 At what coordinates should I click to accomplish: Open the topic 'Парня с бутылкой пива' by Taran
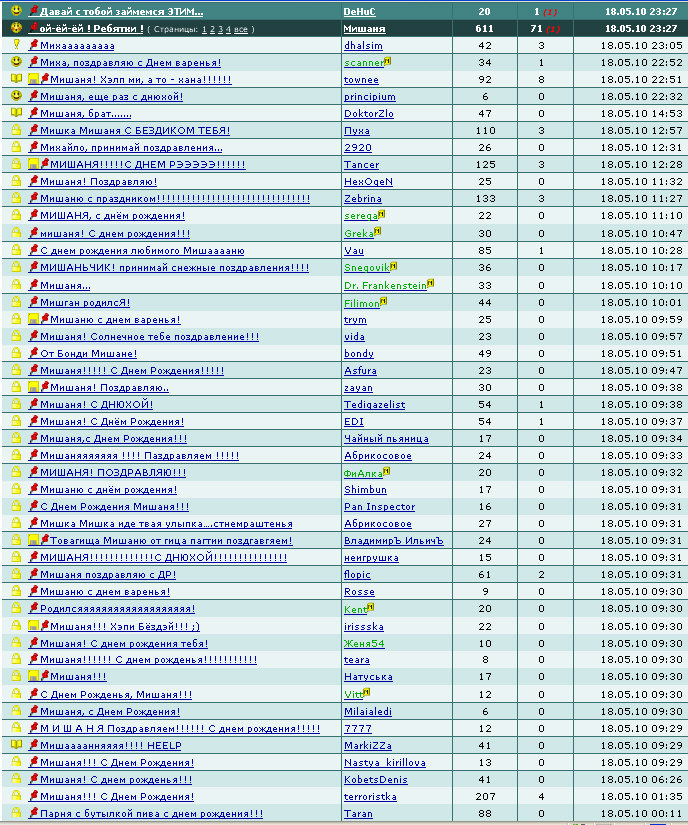coord(151,813)
